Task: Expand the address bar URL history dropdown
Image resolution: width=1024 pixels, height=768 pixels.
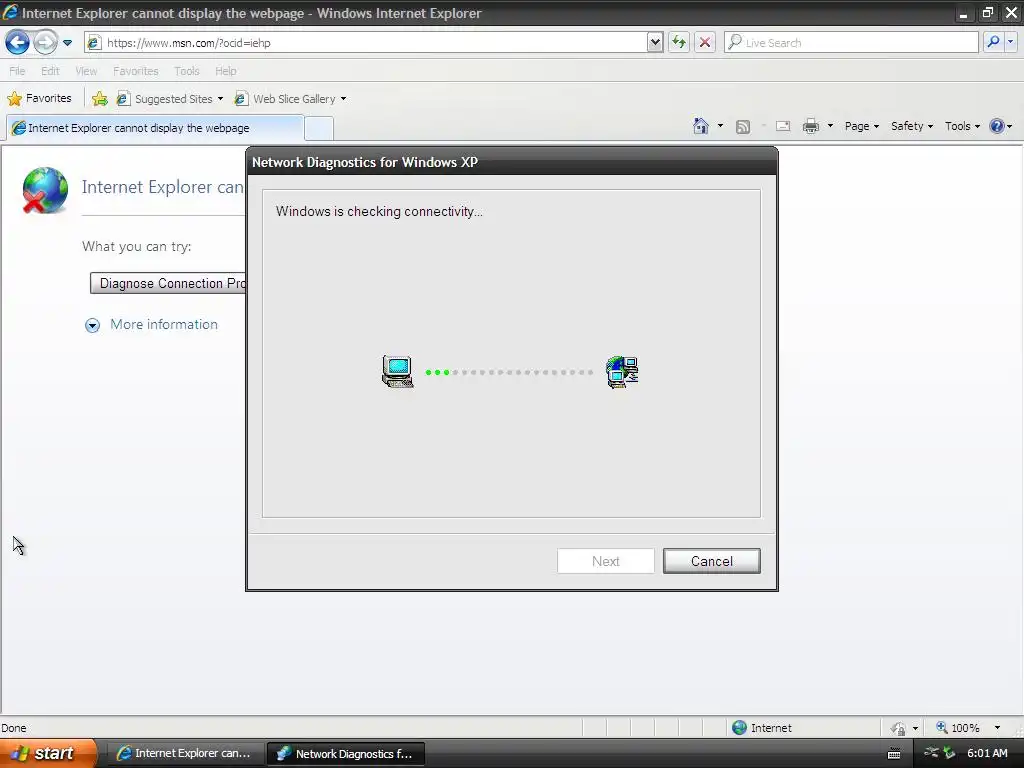Action: click(x=655, y=43)
